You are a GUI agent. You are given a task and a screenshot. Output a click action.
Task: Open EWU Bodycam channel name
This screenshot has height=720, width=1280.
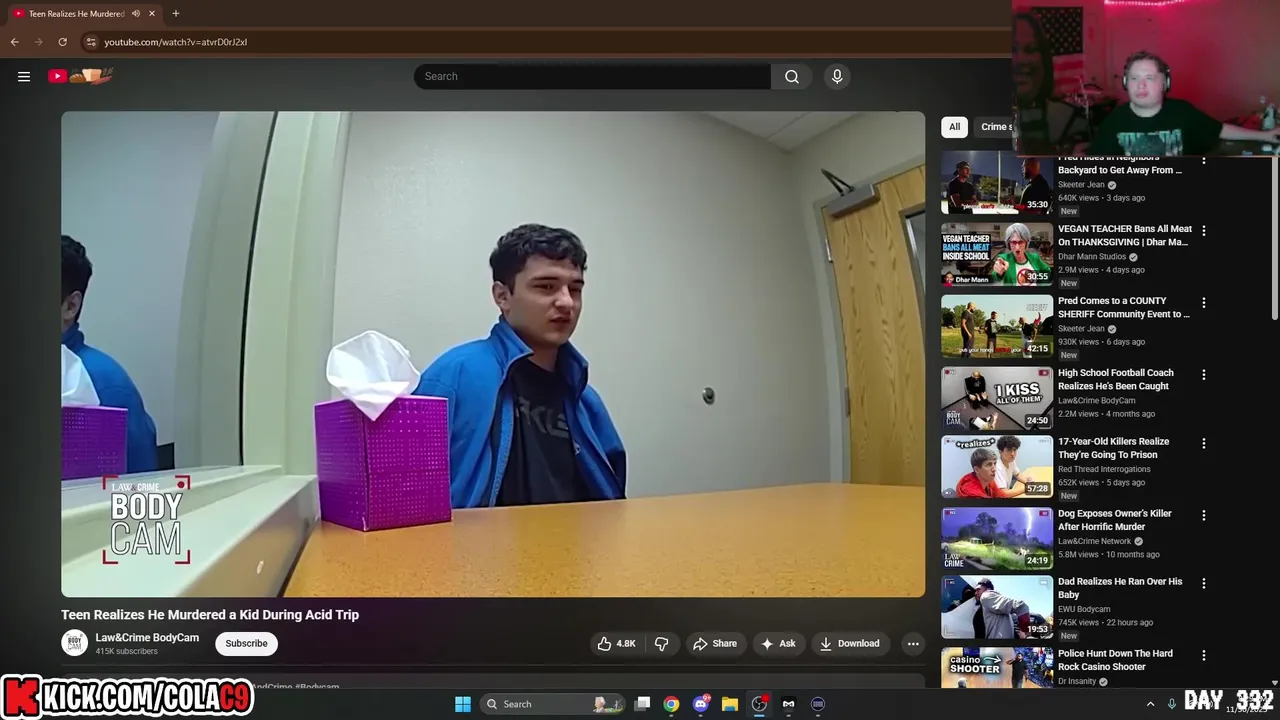click(1084, 609)
